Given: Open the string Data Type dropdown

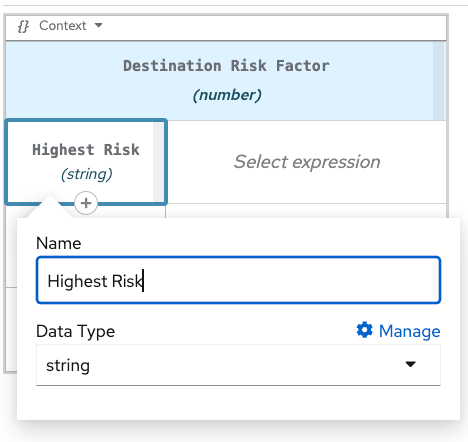Looking at the screenshot, I should [238, 365].
